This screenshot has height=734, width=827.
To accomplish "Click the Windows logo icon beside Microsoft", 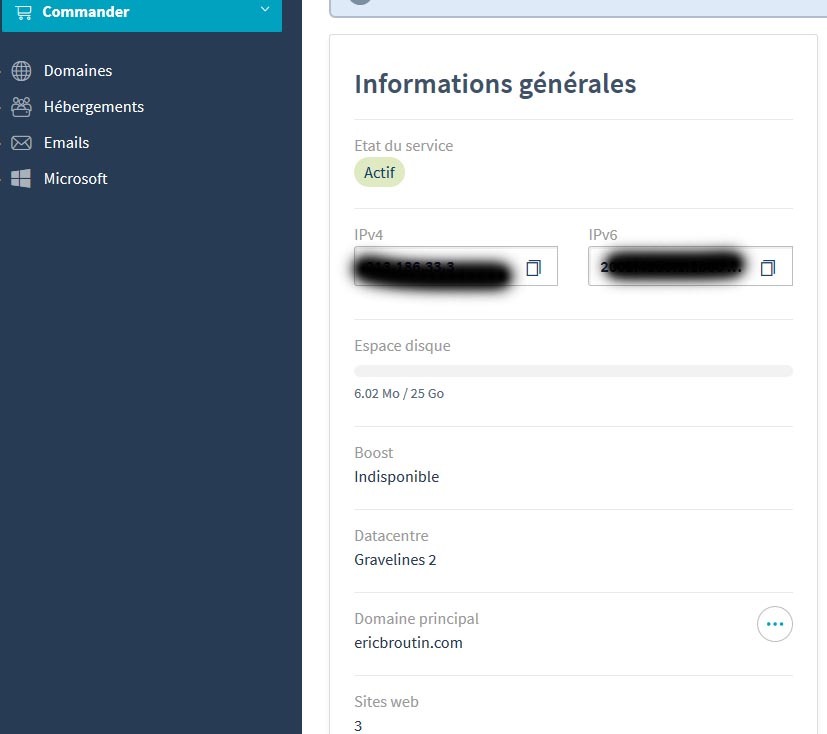I will click(x=21, y=179).
